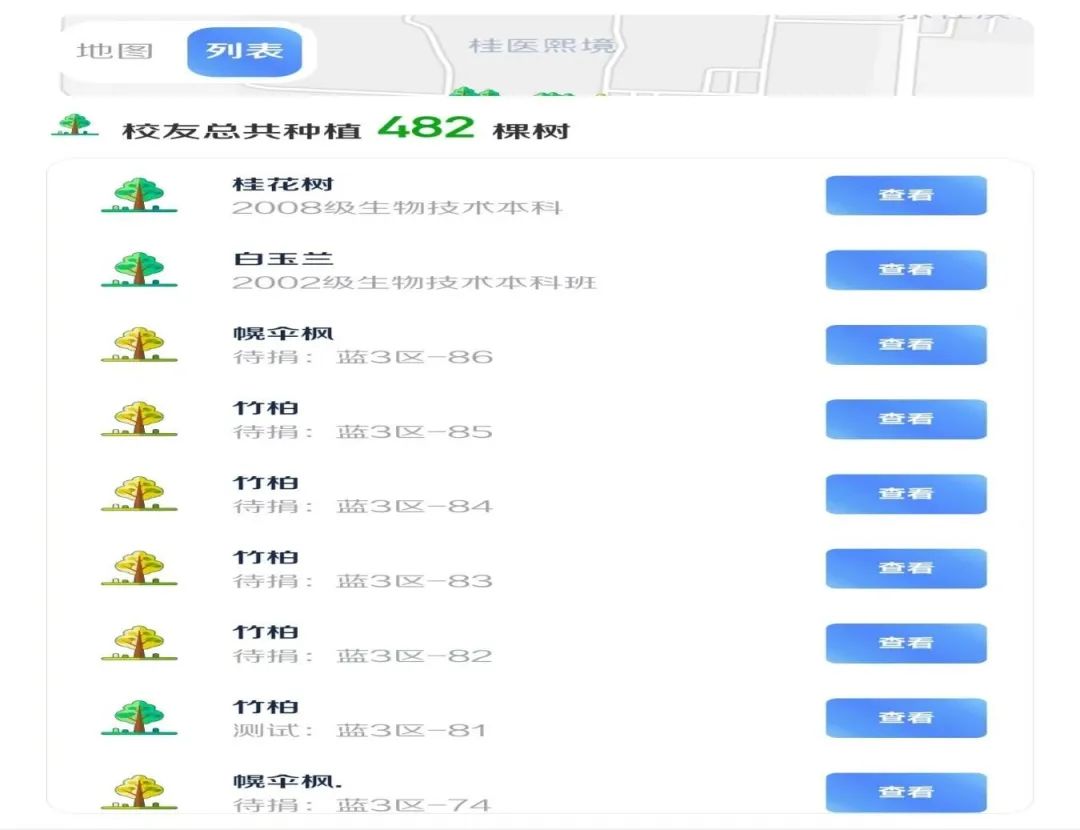Tap the 482 tree count number
1080x830 pixels.
[426, 128]
